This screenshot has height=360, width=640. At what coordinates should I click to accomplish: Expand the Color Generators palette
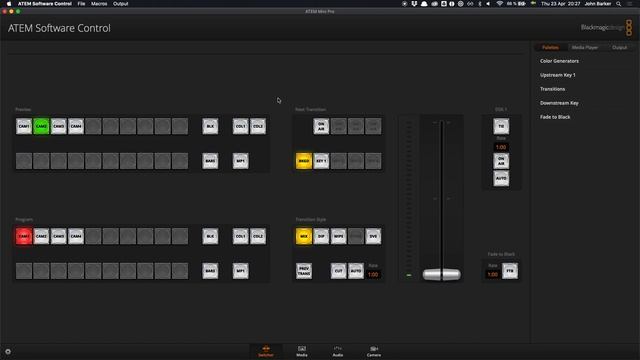pyautogui.click(x=559, y=61)
